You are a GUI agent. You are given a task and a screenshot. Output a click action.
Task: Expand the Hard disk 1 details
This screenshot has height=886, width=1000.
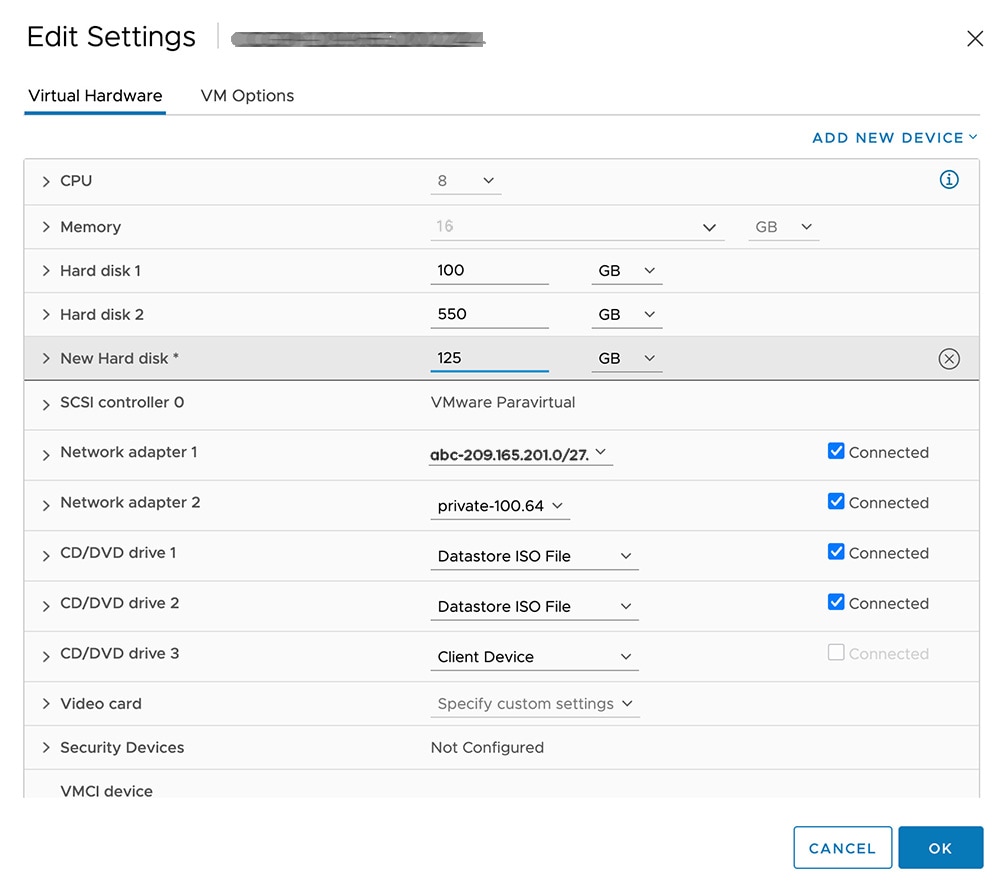46,271
